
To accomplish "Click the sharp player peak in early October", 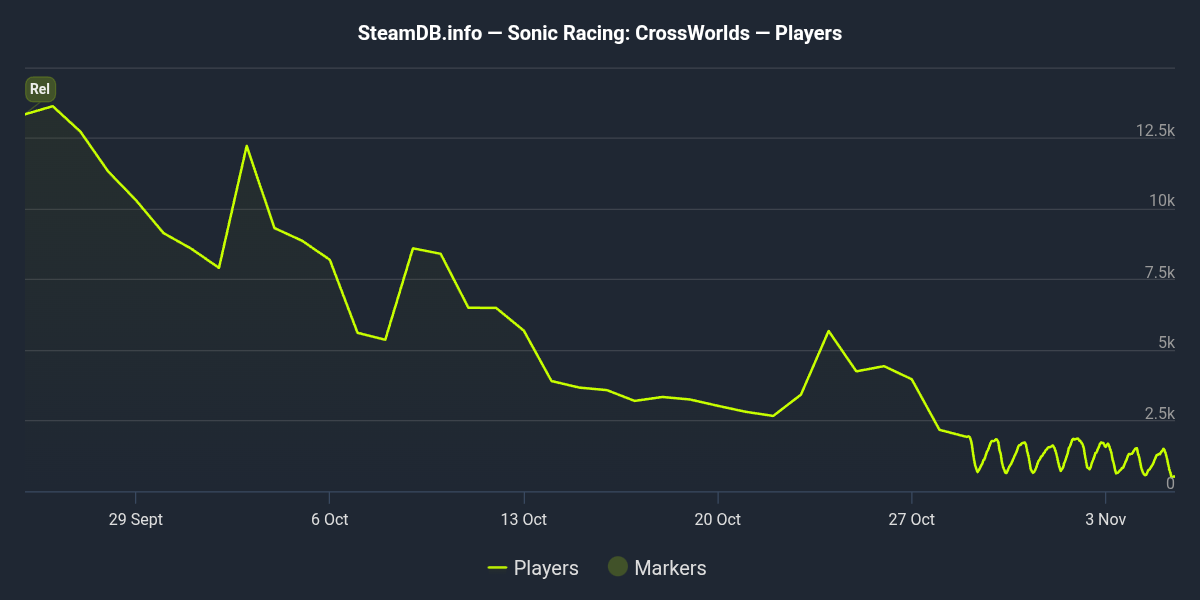I will [246, 146].
